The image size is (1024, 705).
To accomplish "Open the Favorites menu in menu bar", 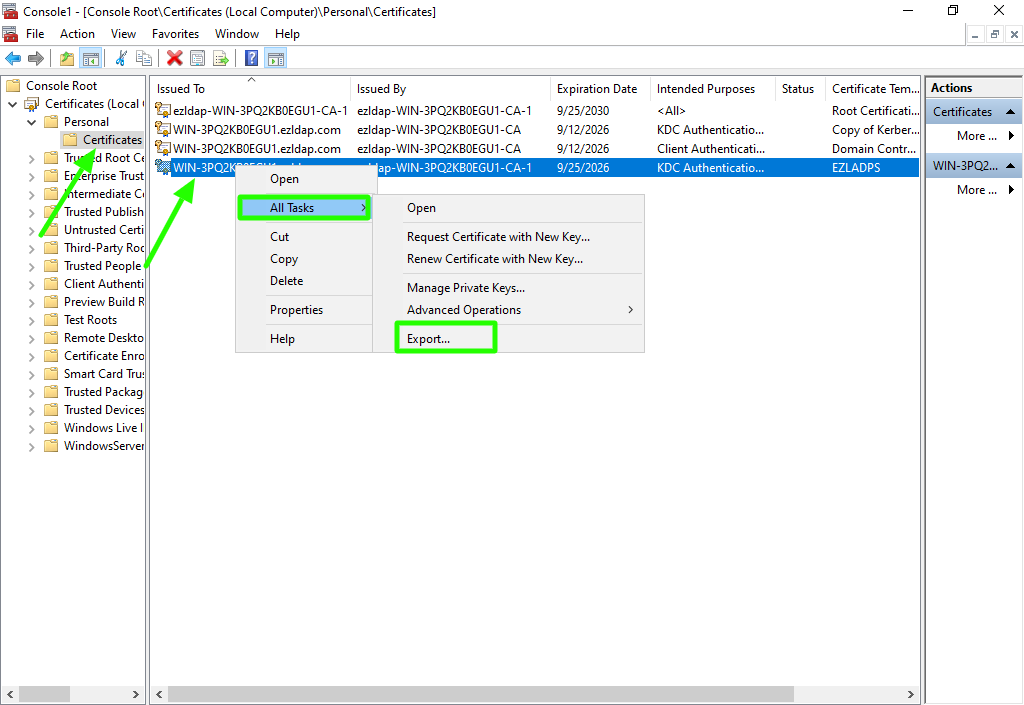I will pos(175,34).
